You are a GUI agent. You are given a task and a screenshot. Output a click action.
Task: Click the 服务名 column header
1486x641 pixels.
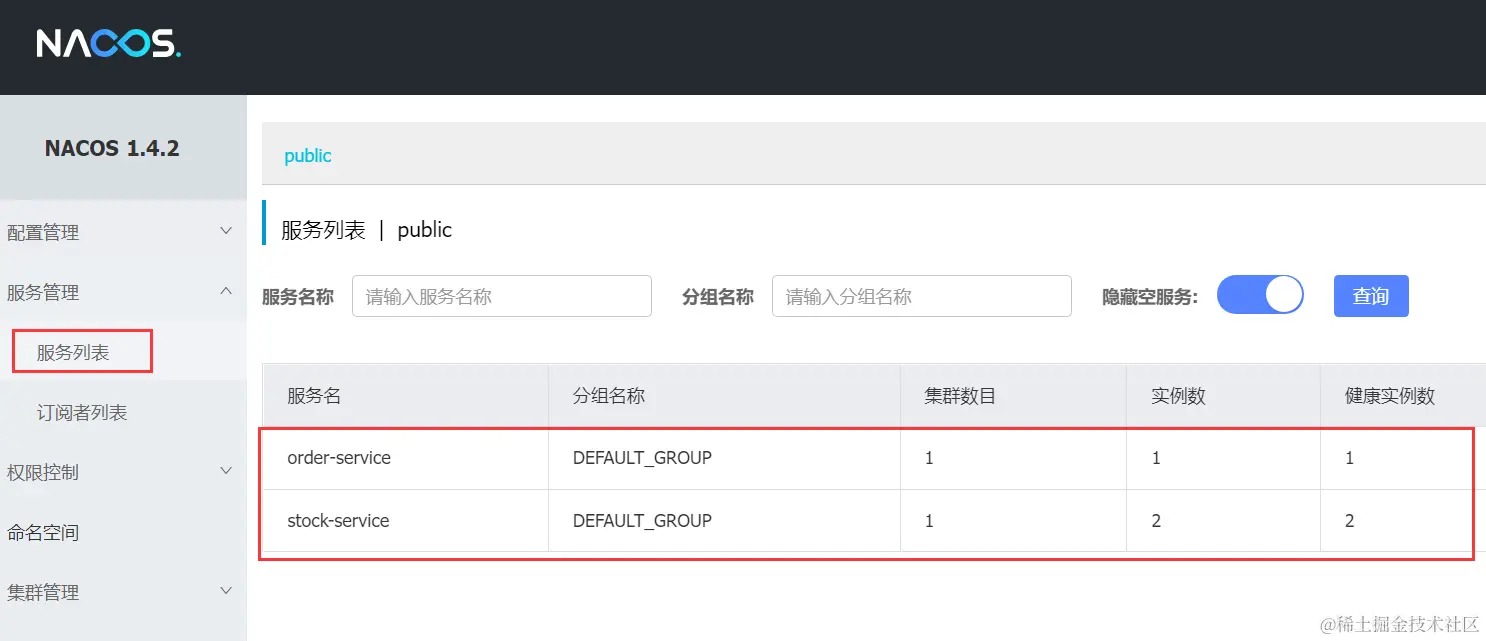314,396
